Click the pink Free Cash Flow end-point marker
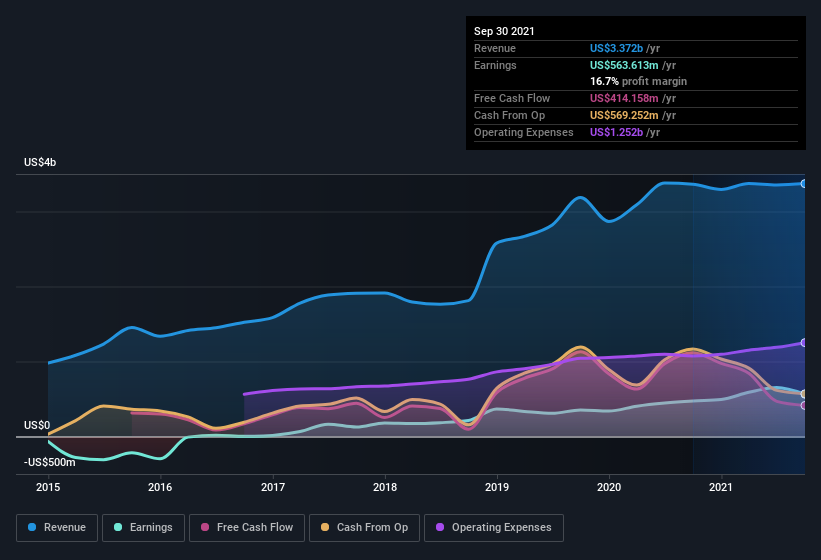Screen dimensions: 821x560 tap(804, 405)
